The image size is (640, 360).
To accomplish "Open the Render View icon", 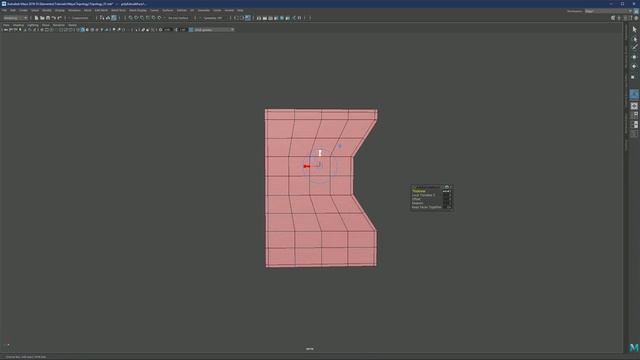I will [259, 18].
